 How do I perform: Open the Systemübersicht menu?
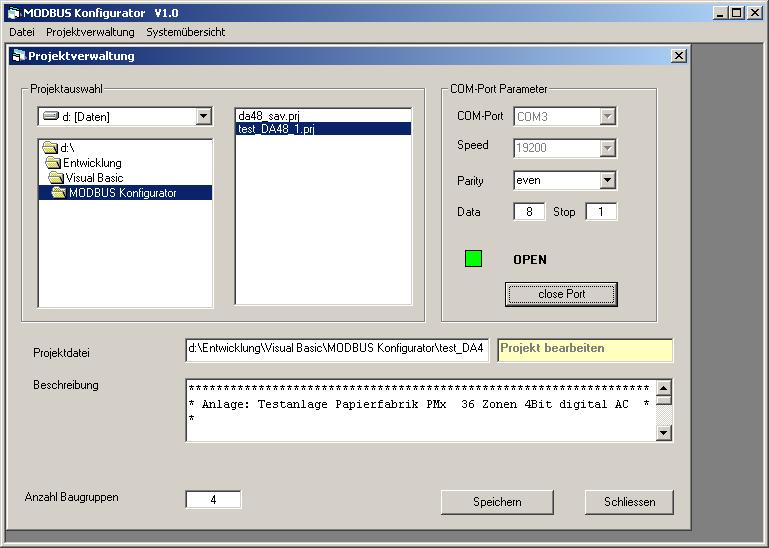coord(185,32)
